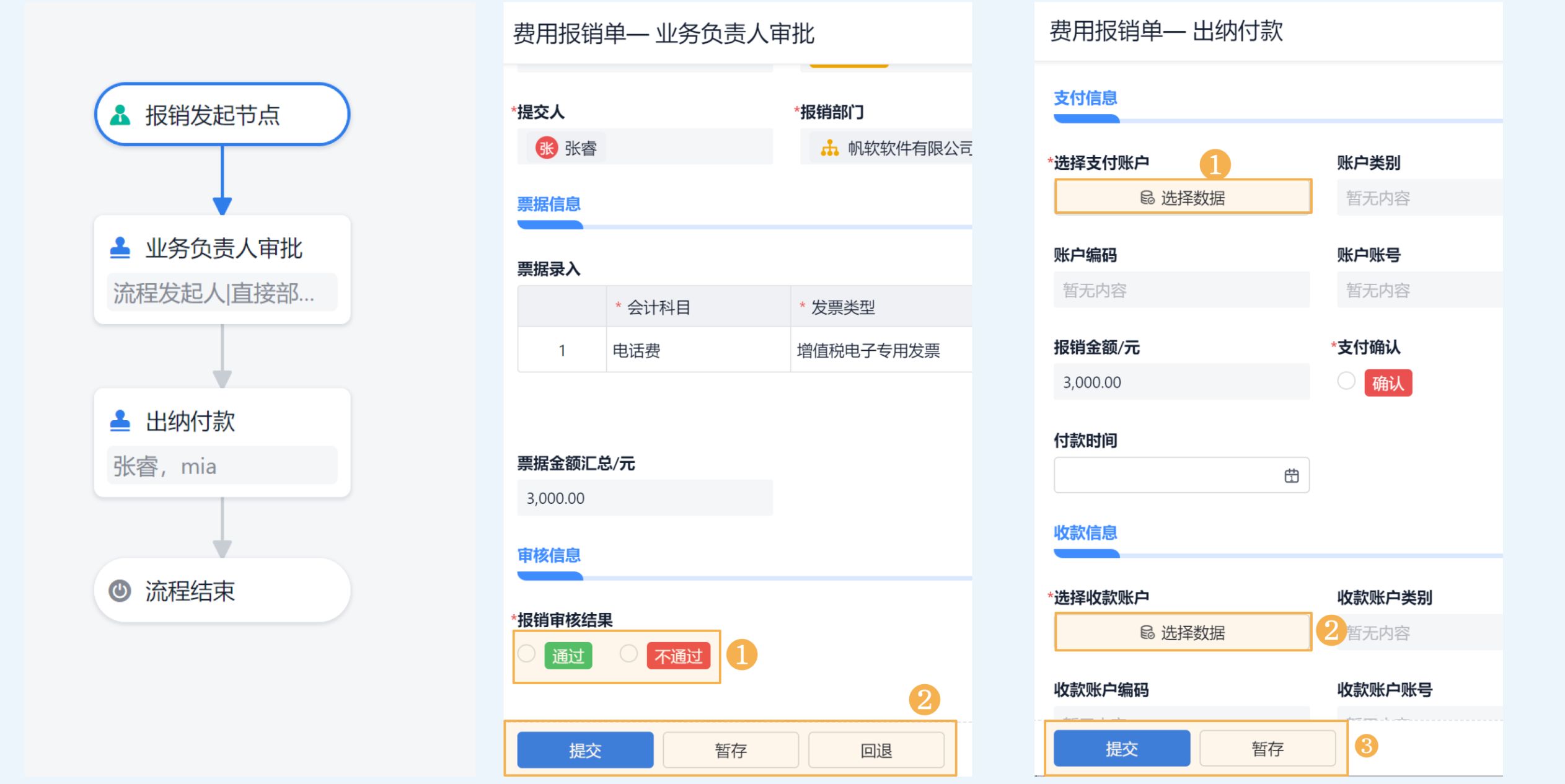Click the power icon on 流程结束 node
This screenshot has width=1565, height=784.
pos(120,591)
